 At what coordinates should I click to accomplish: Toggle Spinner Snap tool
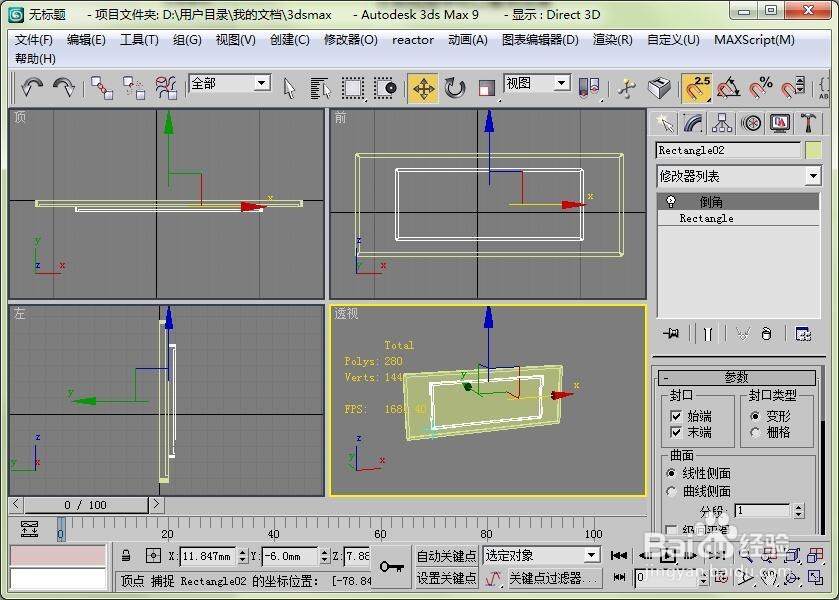[x=792, y=88]
